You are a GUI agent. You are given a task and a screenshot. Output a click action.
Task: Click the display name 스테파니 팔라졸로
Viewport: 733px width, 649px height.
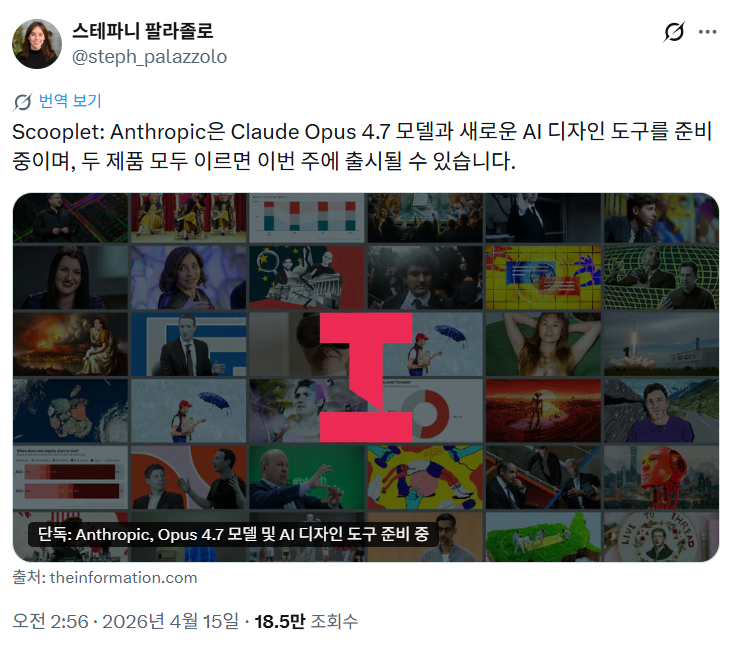(x=143, y=31)
